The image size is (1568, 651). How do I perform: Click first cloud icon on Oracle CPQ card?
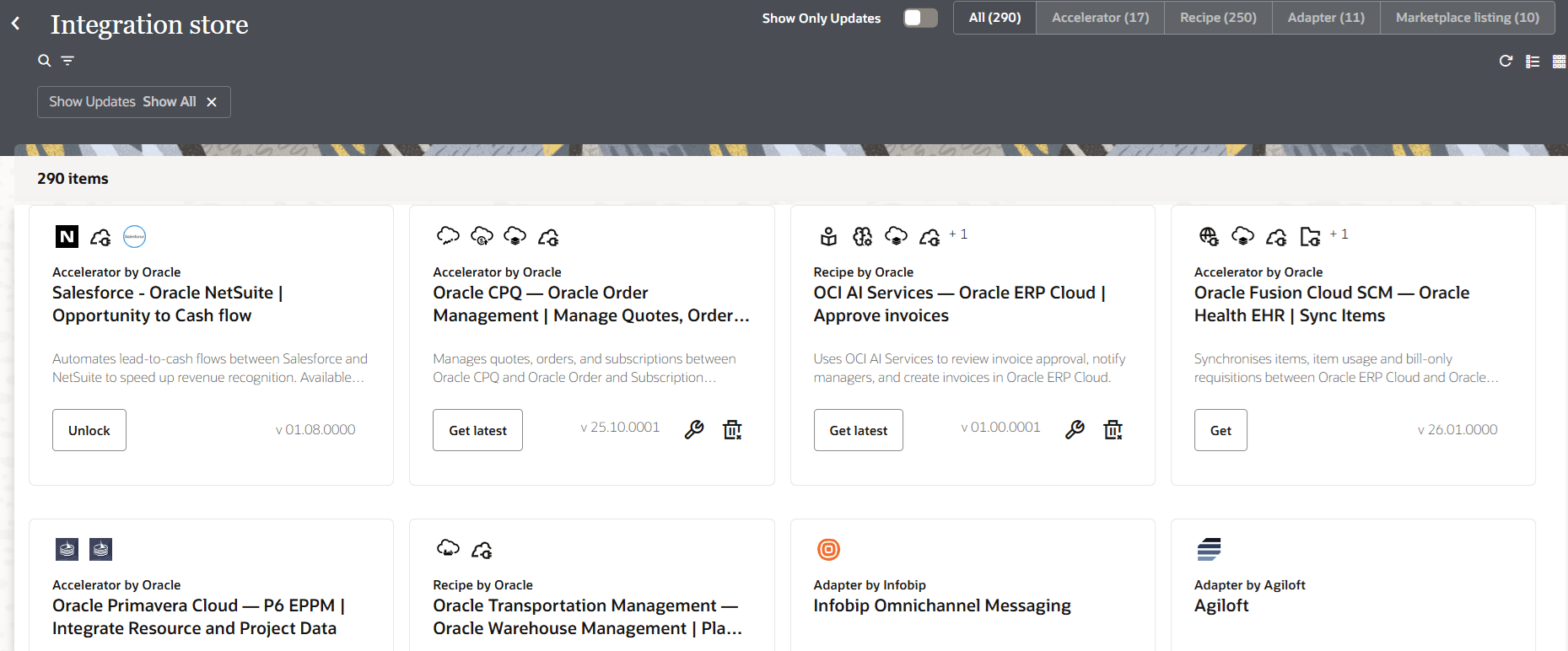click(x=448, y=236)
